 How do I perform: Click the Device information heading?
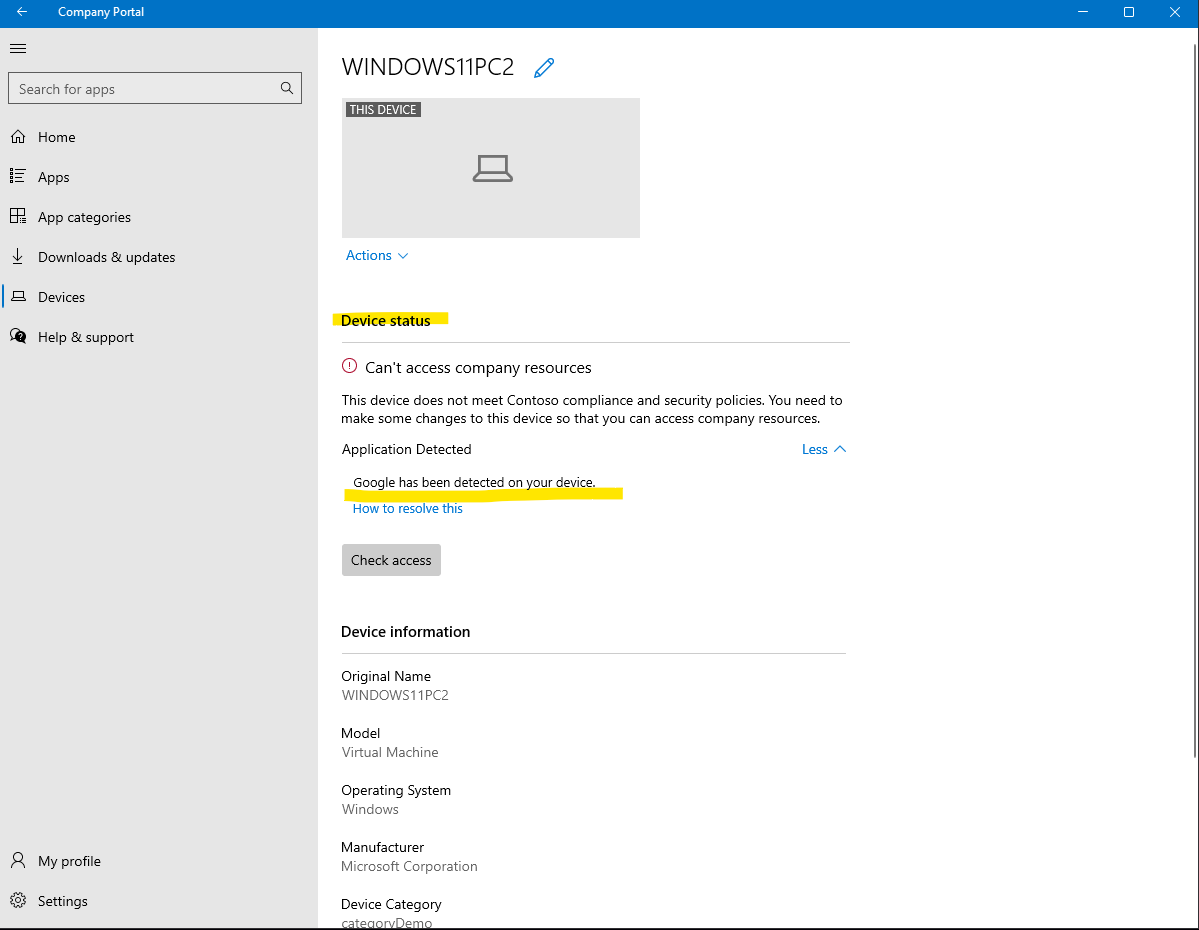(405, 632)
